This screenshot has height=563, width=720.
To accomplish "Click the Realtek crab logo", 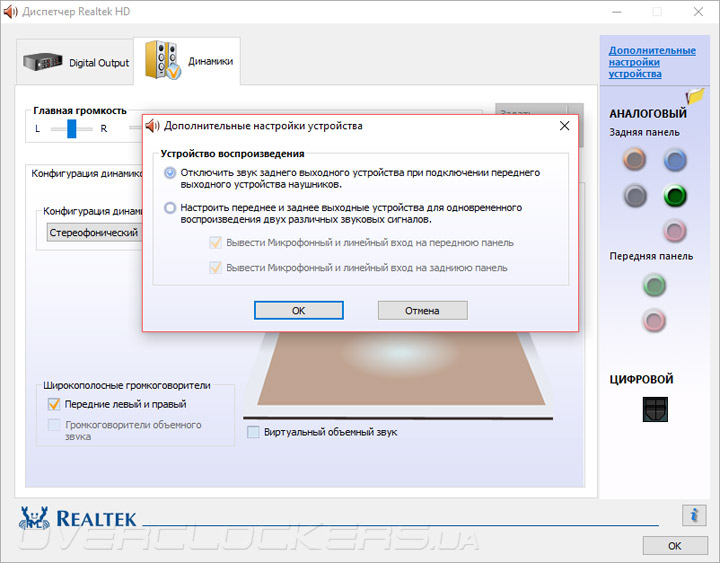I will (x=34, y=518).
